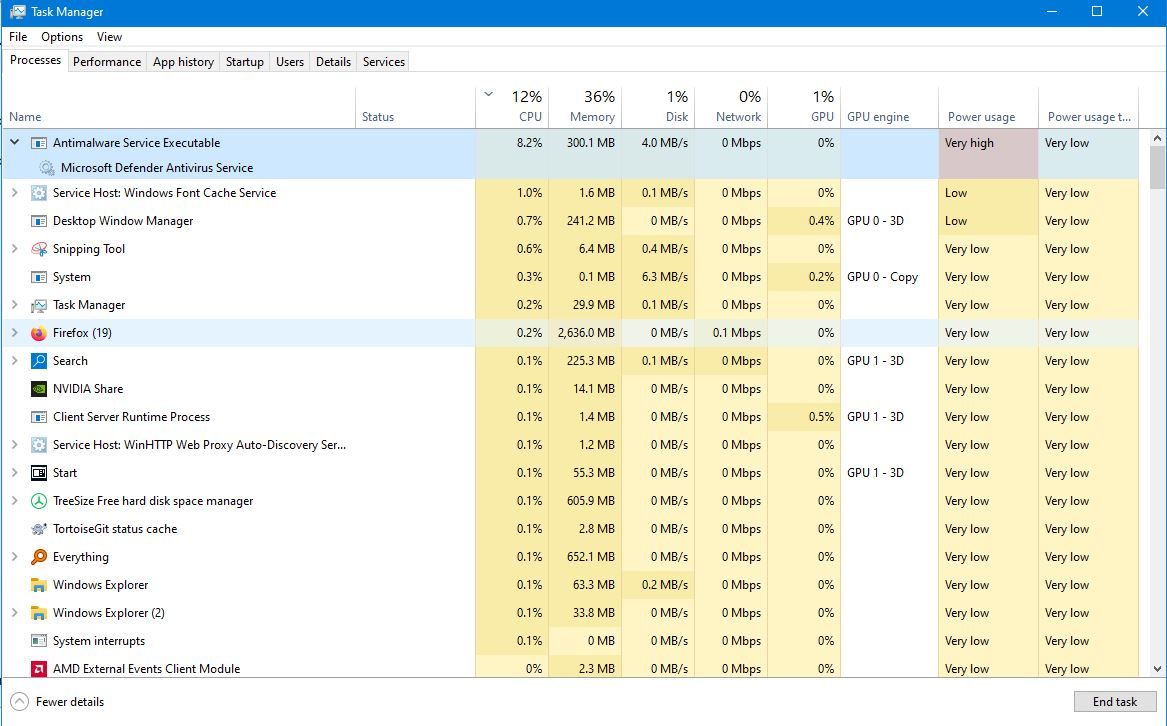Click the NVIDIA Share icon
This screenshot has width=1167, height=726.
[39, 389]
